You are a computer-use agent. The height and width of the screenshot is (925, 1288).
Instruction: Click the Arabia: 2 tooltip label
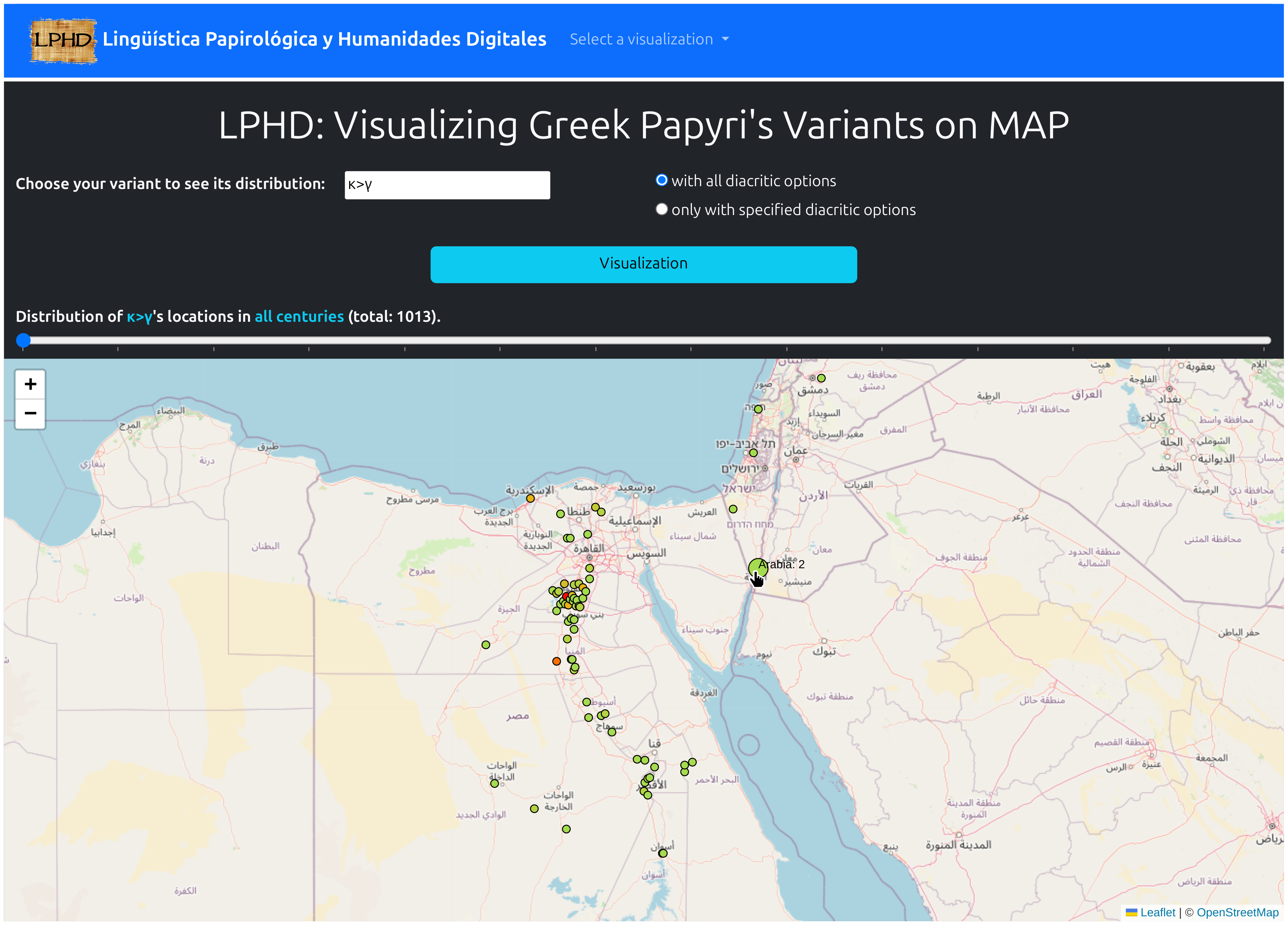point(781,564)
